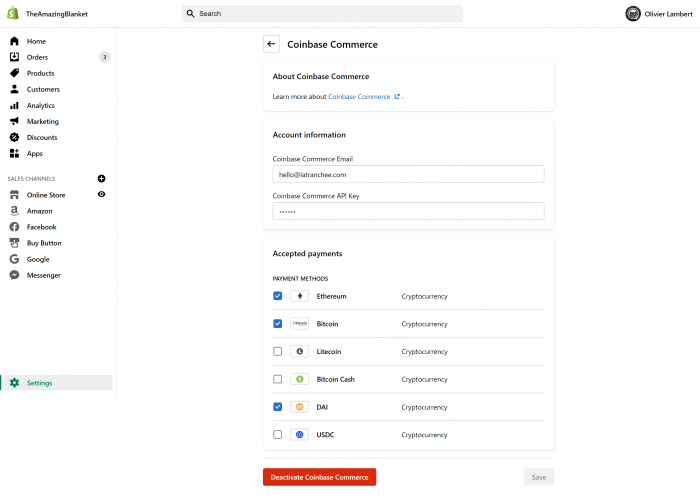Click the Online Store storefront icon
Image resolution: width=700 pixels, height=503 pixels.
[14, 195]
